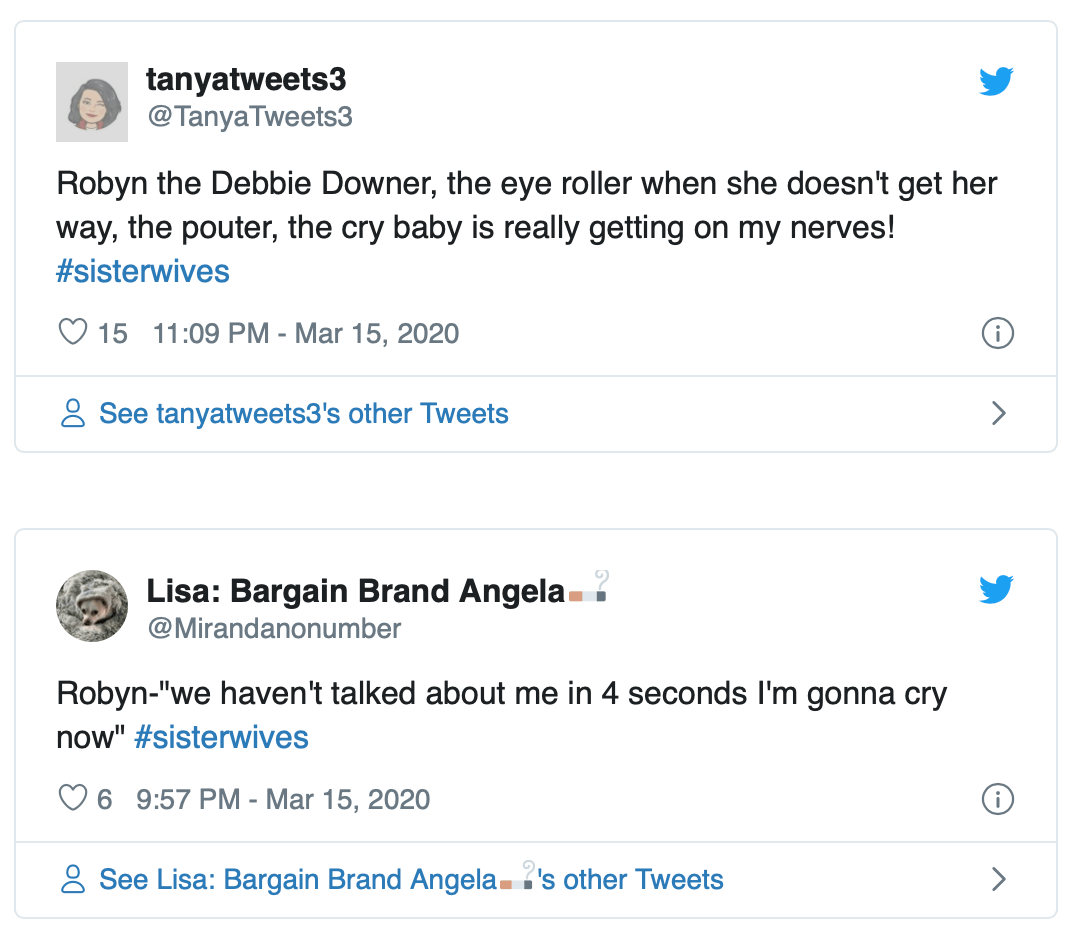The width and height of the screenshot is (1072, 938).
Task: Click the person icon beside tanyatweets3's other Tweets
Action: point(73,414)
